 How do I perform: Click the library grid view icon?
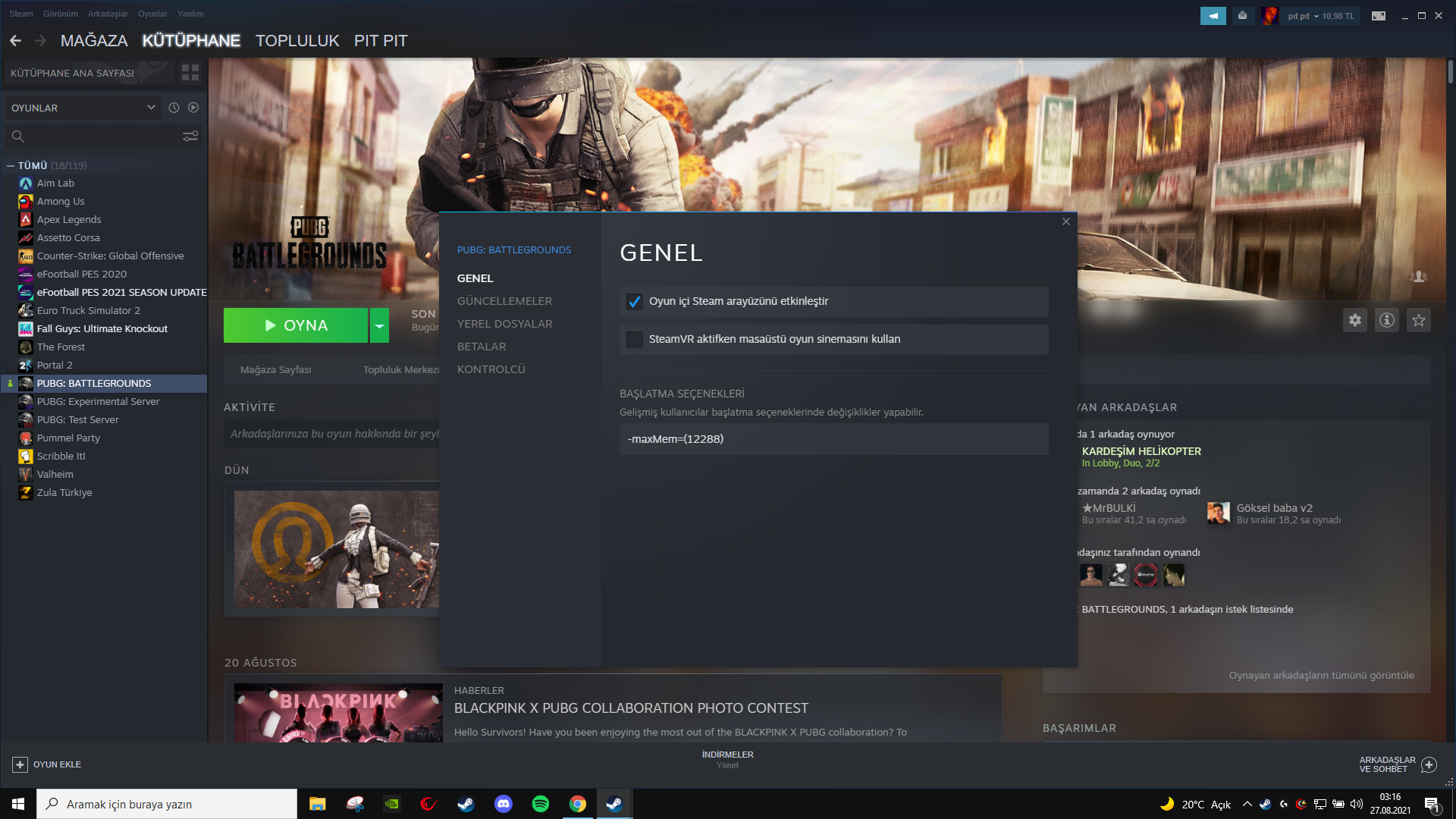[190, 73]
